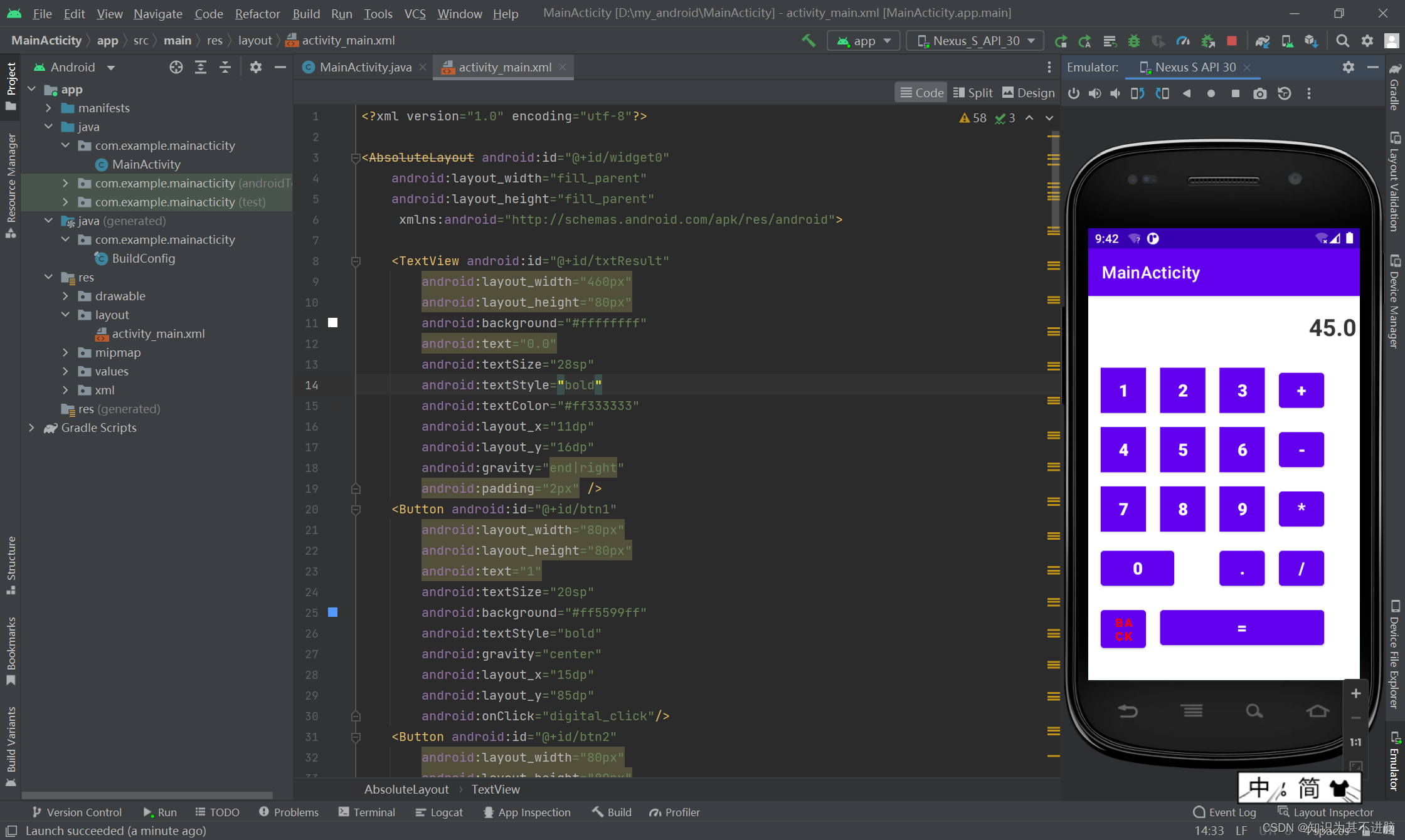1405x840 pixels.
Task: Open the Profile app gauge icon
Action: (x=1183, y=41)
